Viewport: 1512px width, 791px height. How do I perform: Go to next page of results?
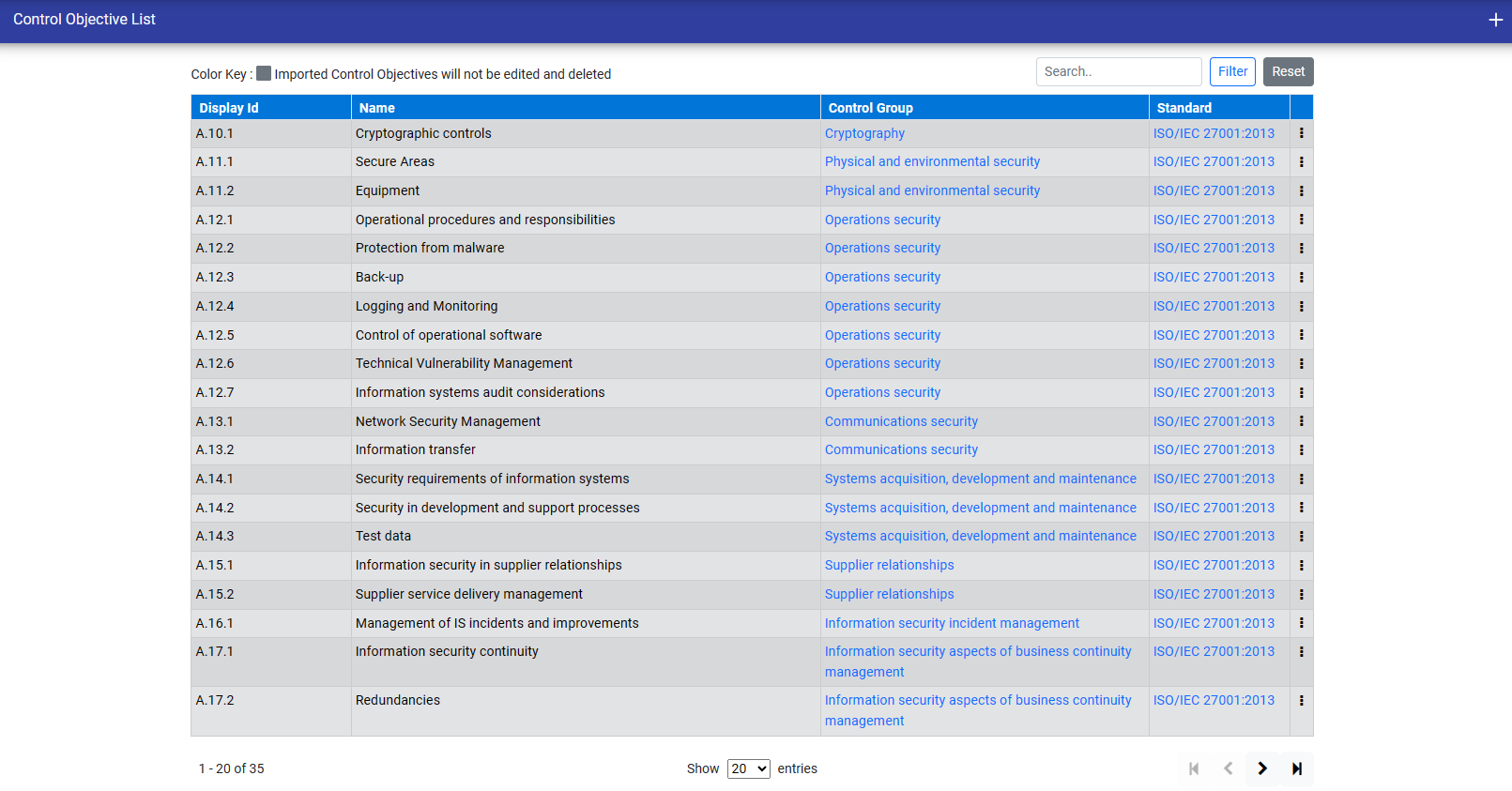[x=1262, y=768]
